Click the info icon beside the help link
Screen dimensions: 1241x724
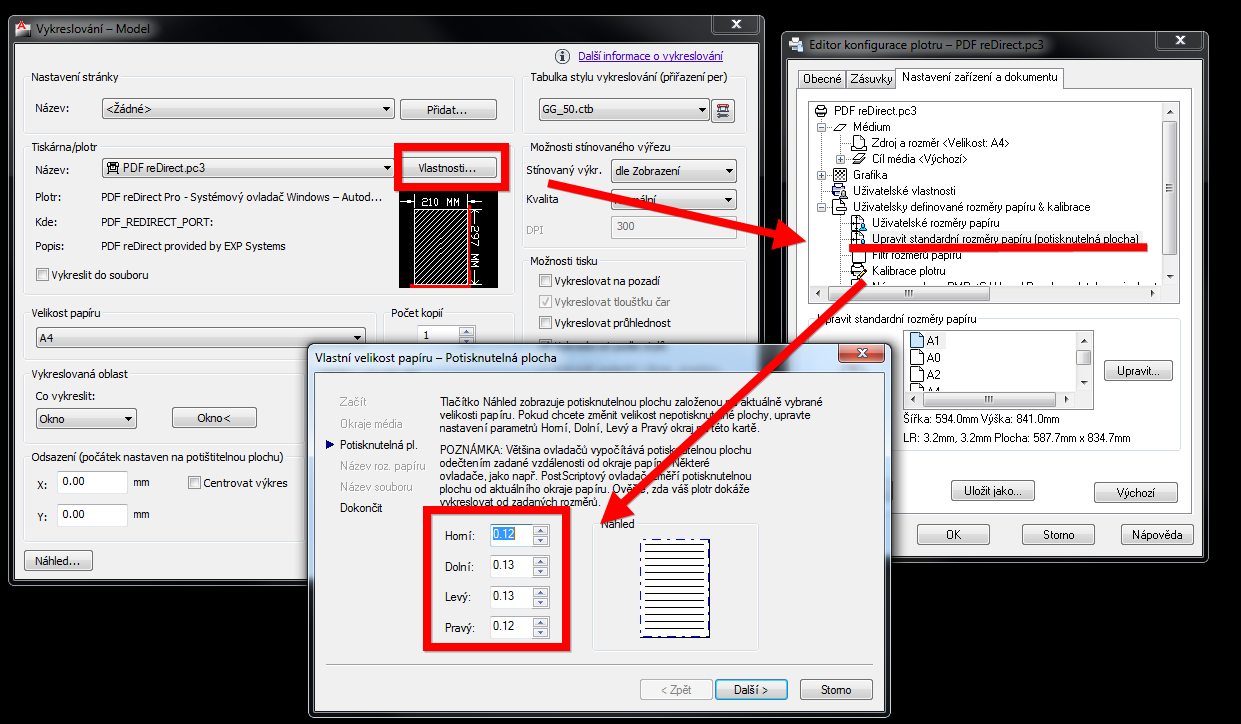point(567,57)
